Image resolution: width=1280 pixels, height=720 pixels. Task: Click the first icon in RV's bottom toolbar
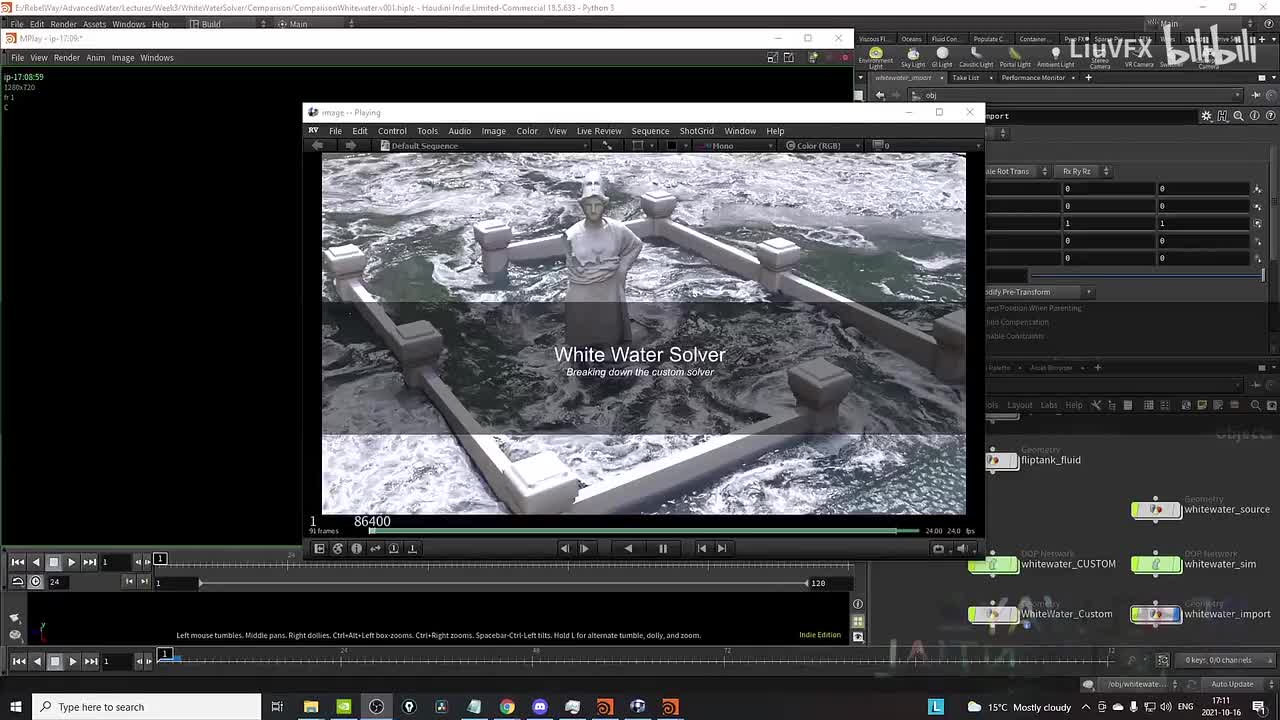click(x=319, y=548)
